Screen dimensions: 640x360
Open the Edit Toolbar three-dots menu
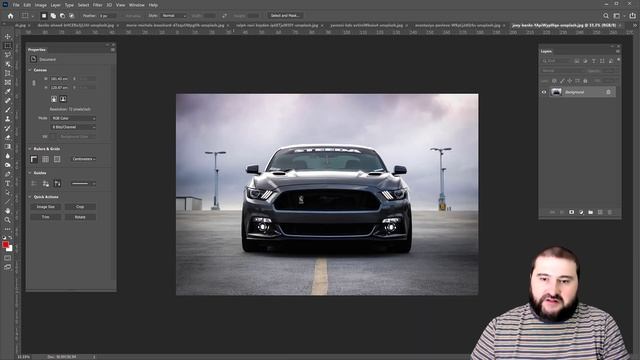(7, 229)
